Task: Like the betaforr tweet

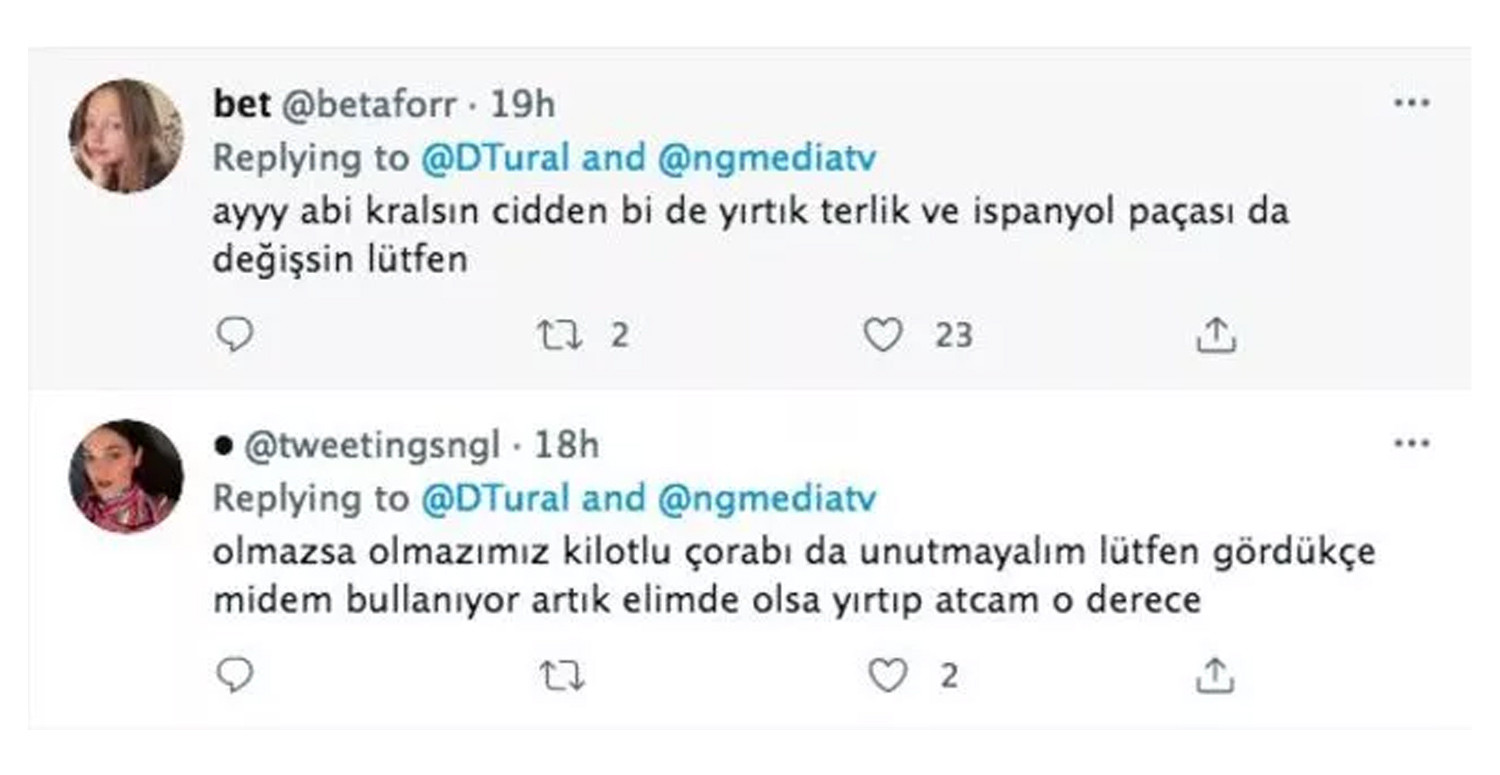Action: pyautogui.click(x=883, y=335)
